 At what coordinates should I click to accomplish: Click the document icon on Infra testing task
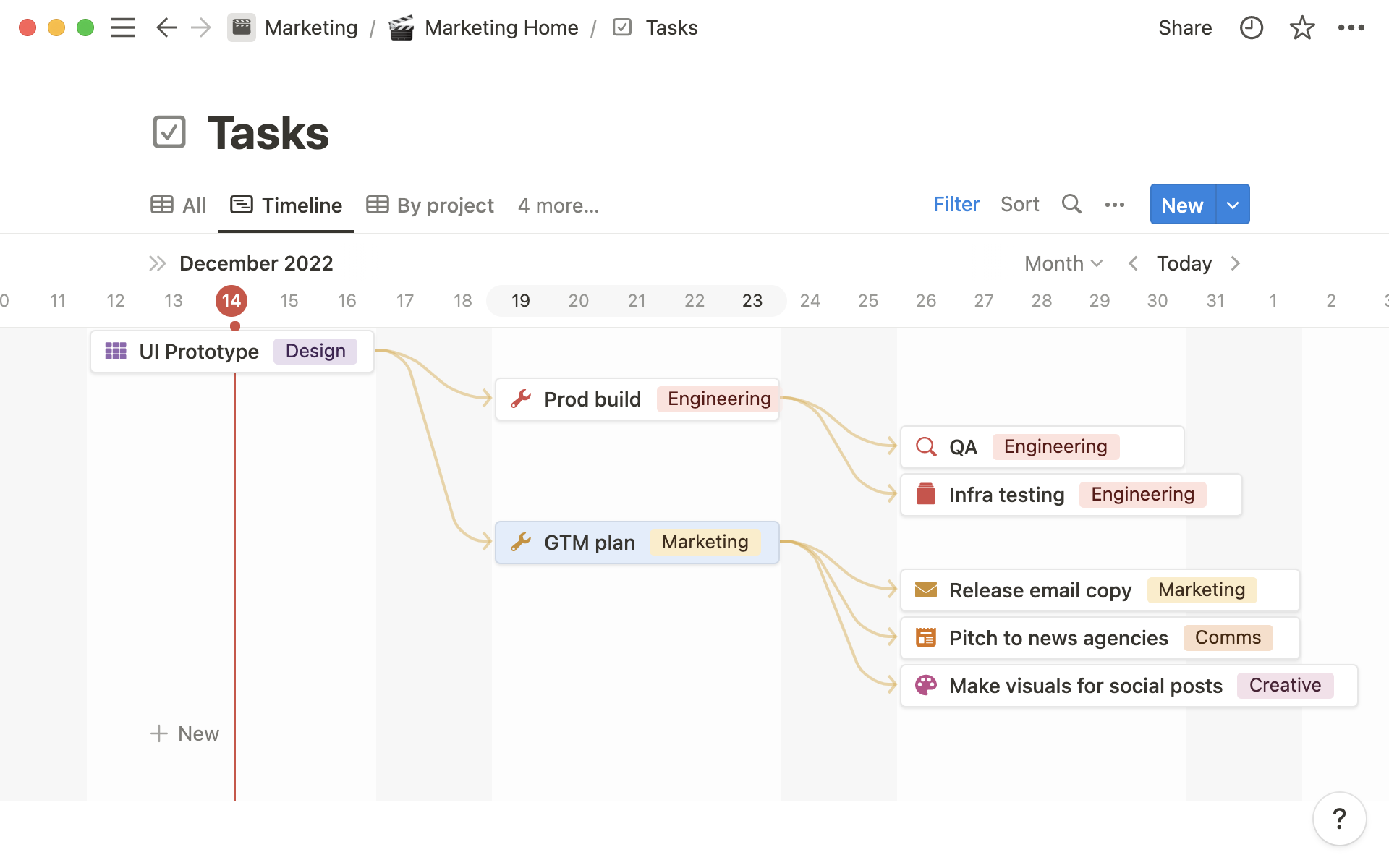point(925,494)
